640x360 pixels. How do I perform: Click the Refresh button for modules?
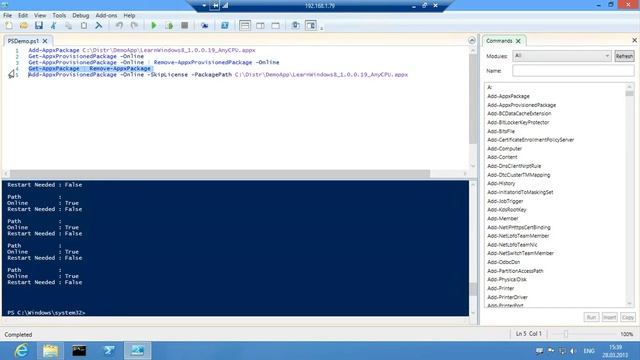click(x=624, y=56)
